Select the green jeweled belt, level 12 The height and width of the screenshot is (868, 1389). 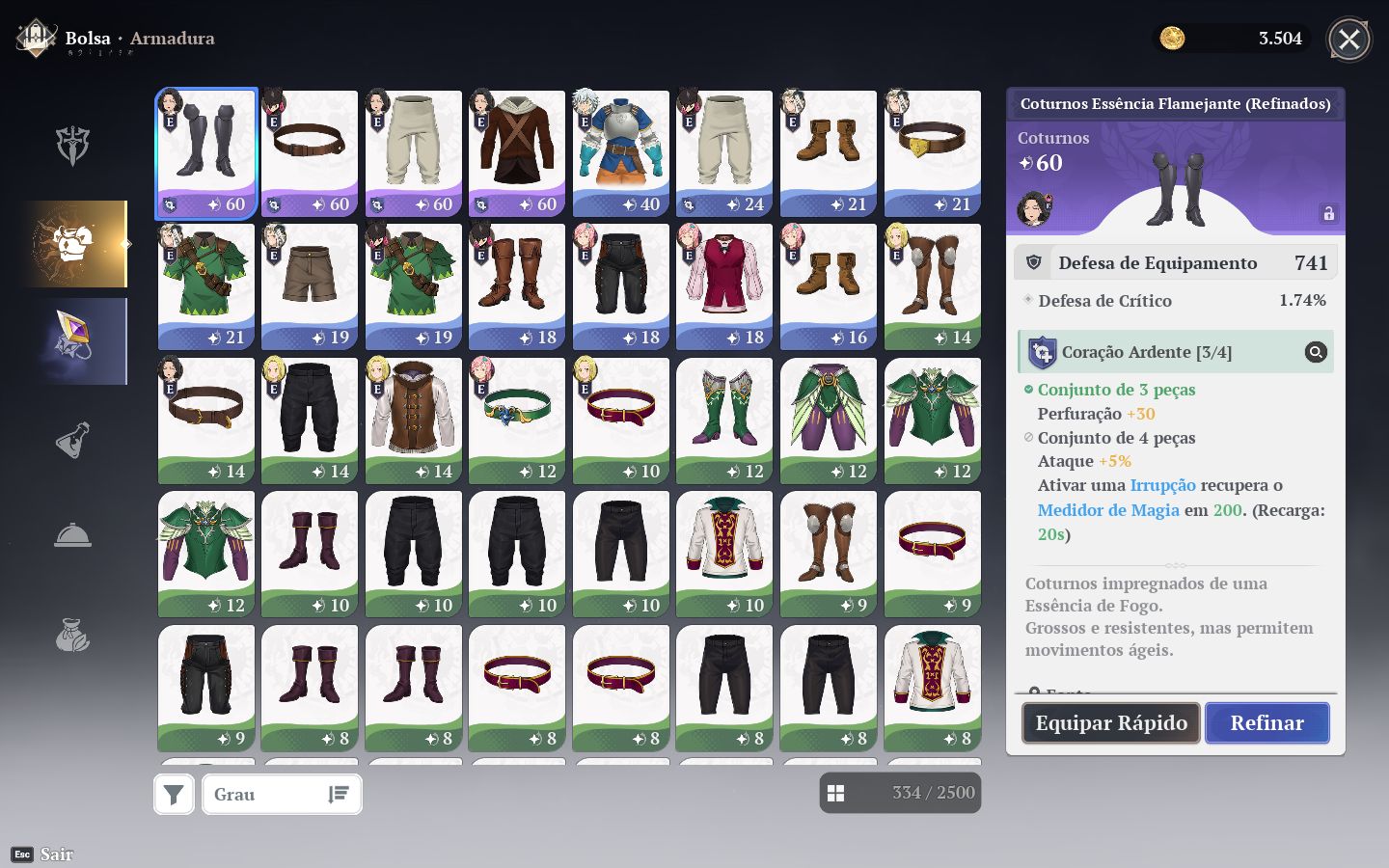point(517,421)
